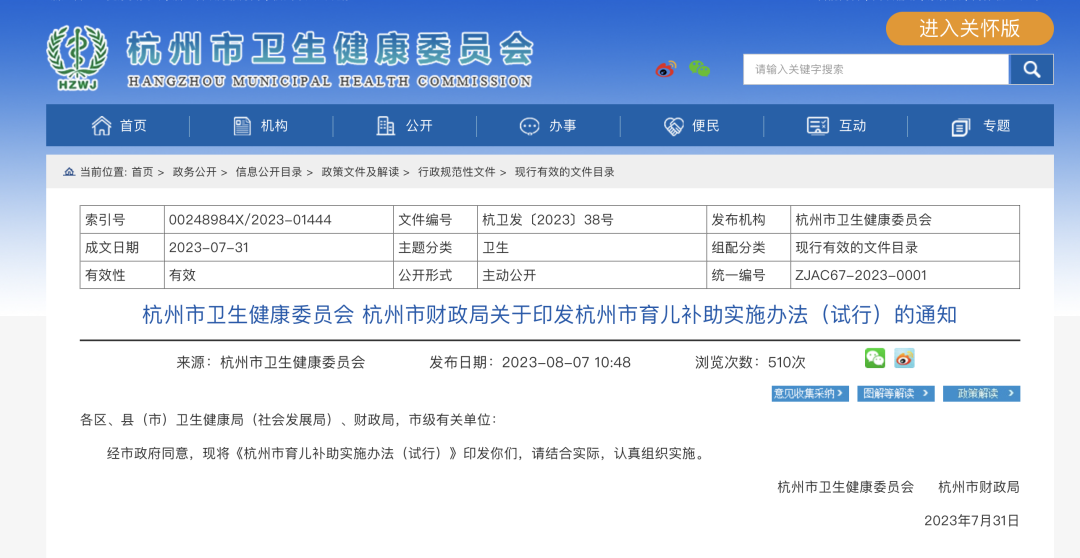Click the paragraph beginning 经市政府同意
This screenshot has width=1080, height=558.
pos(406,453)
